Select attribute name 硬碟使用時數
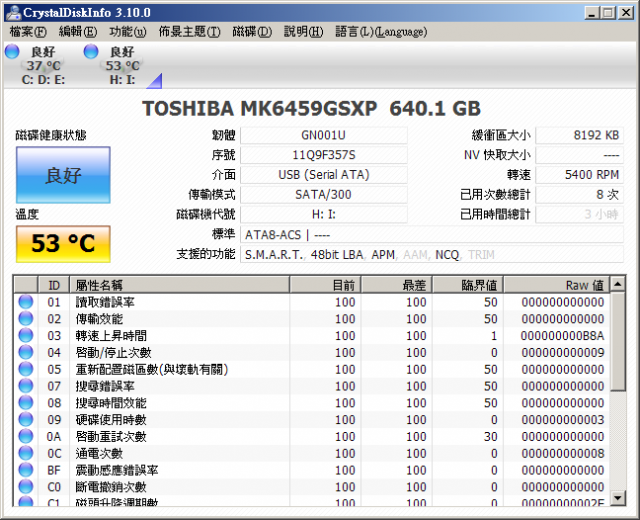The width and height of the screenshot is (640, 520). 111,420
